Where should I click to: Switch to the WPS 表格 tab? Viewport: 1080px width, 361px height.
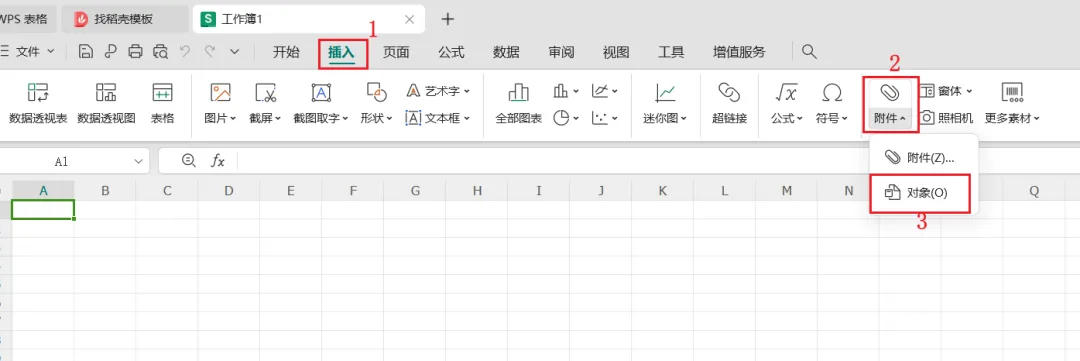pyautogui.click(x=27, y=19)
